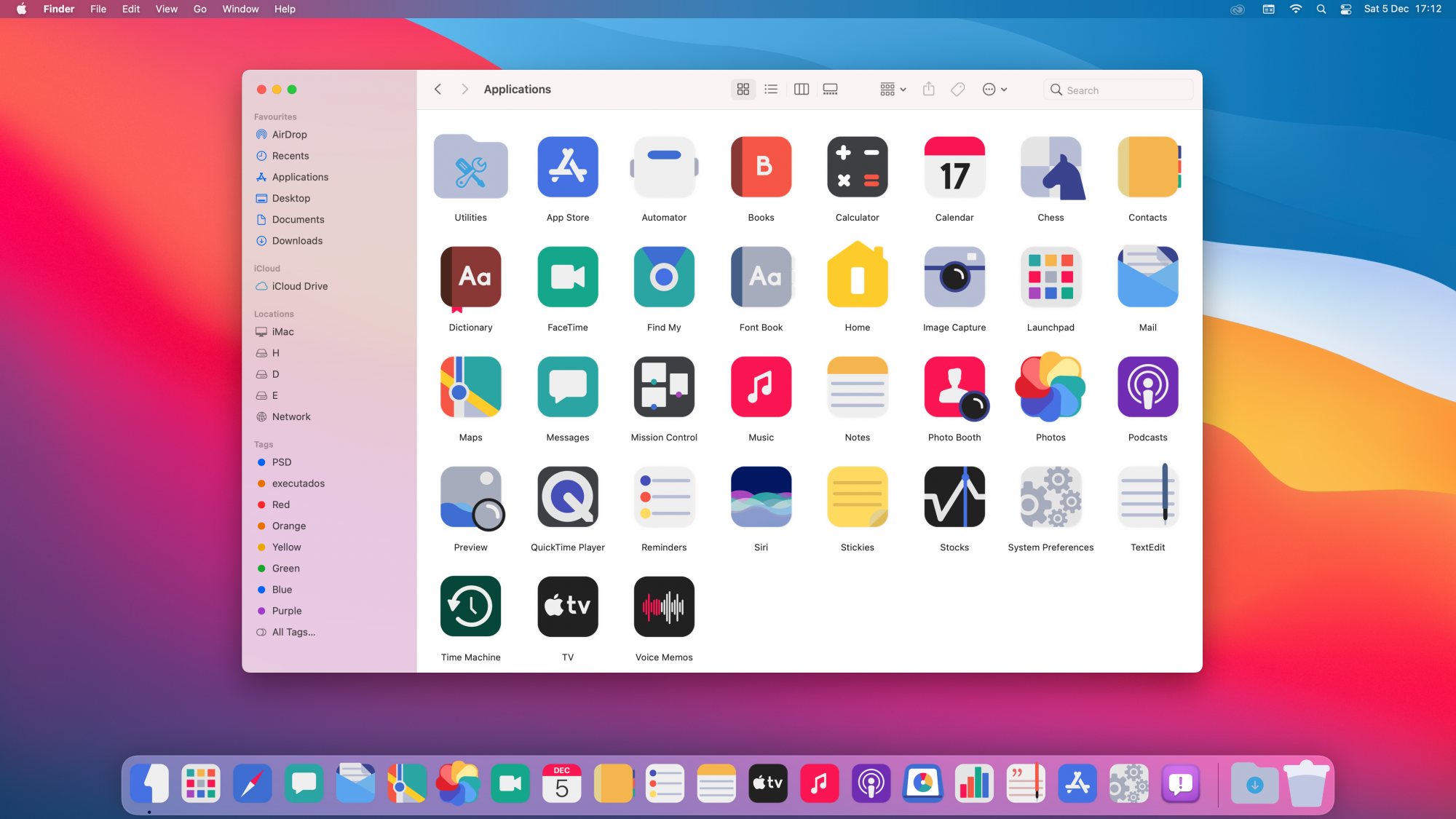Switch to gallery view

point(831,89)
